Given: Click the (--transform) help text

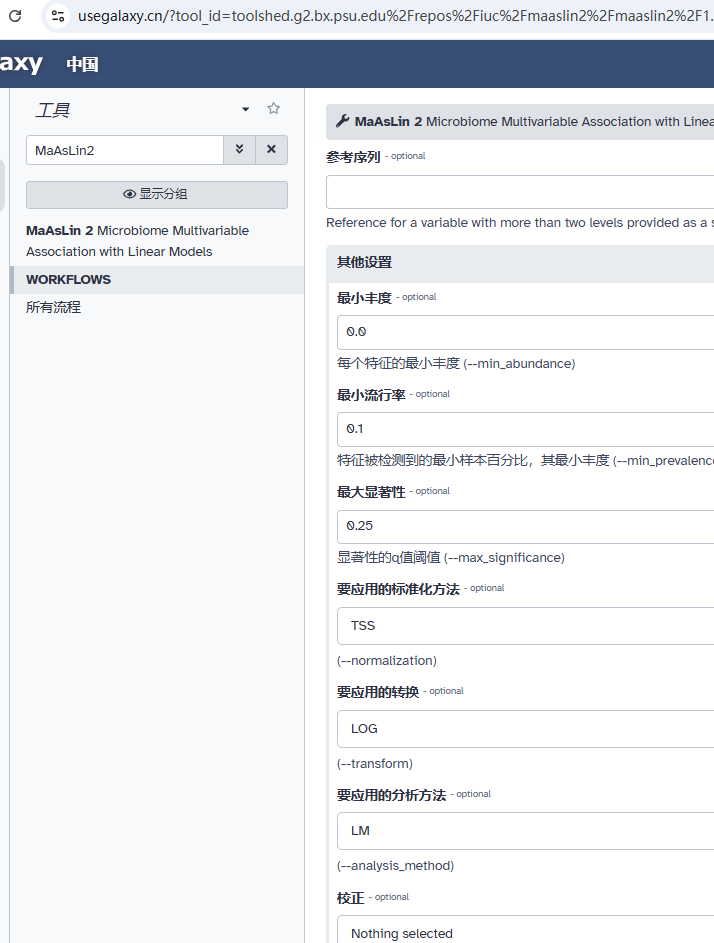Looking at the screenshot, I should [x=375, y=763].
